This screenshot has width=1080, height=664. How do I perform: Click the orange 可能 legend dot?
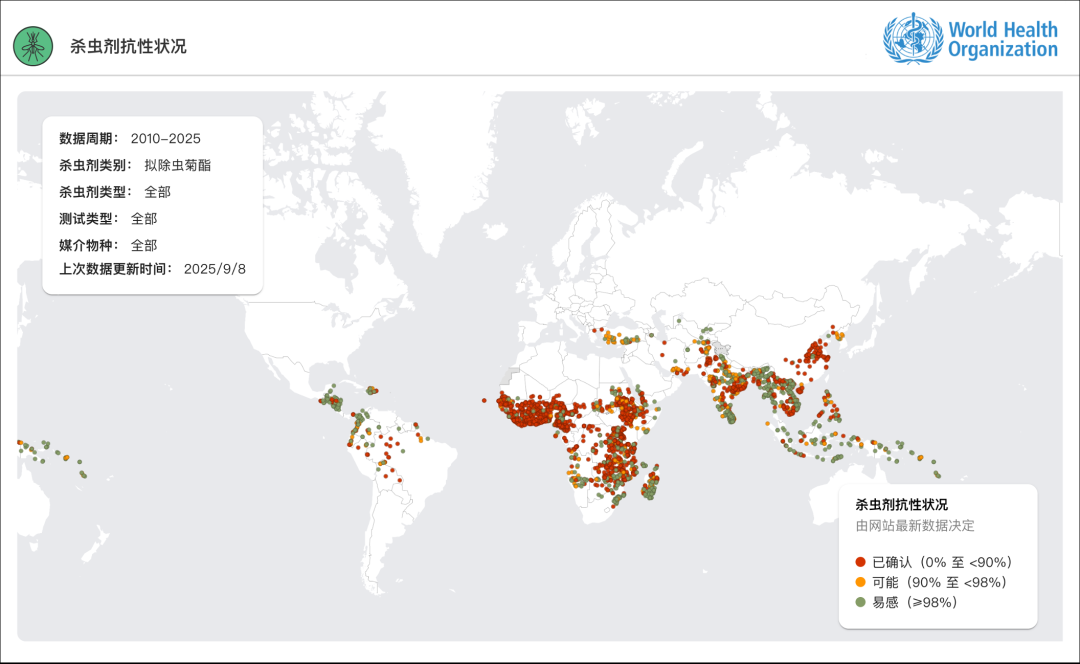(860, 582)
